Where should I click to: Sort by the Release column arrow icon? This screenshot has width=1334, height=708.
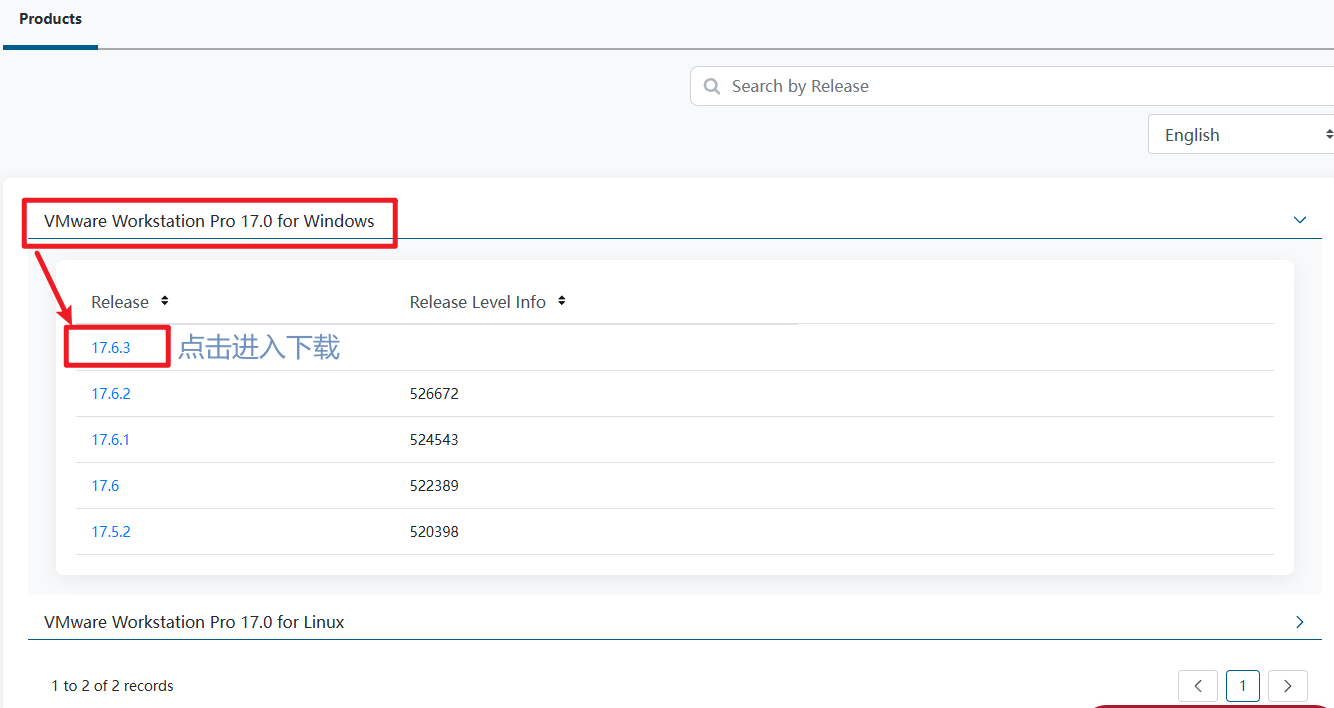(165, 301)
